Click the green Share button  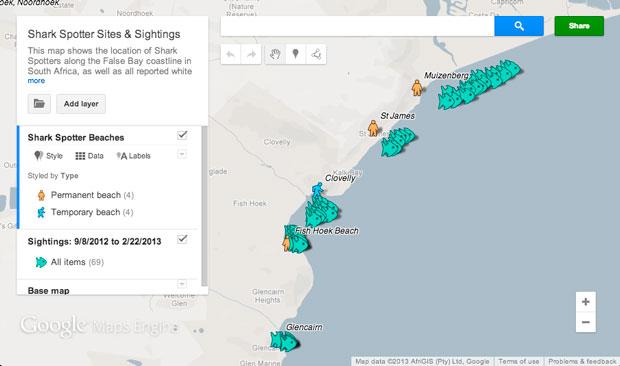pos(579,26)
